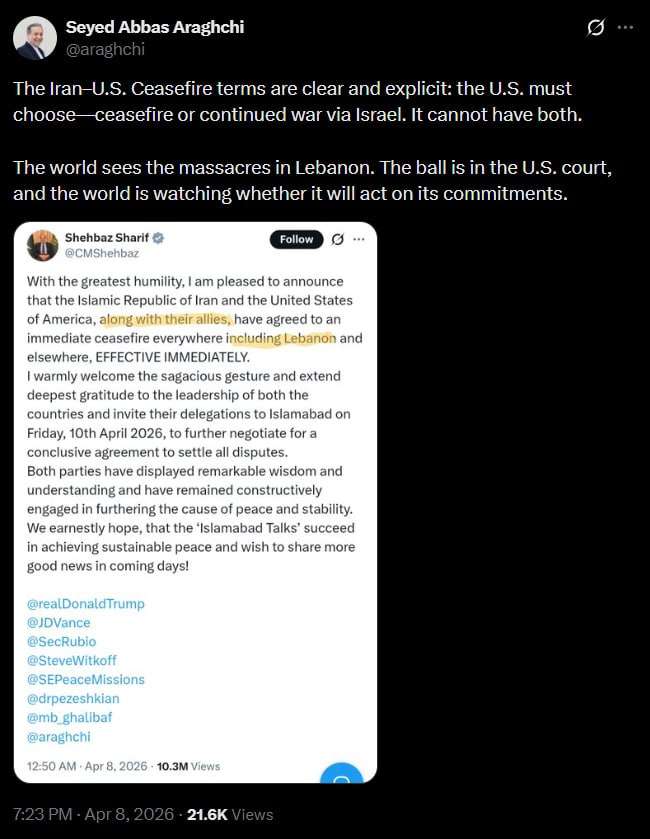Click the blue circular button on the embedded post
The width and height of the screenshot is (650, 839).
pos(340,780)
